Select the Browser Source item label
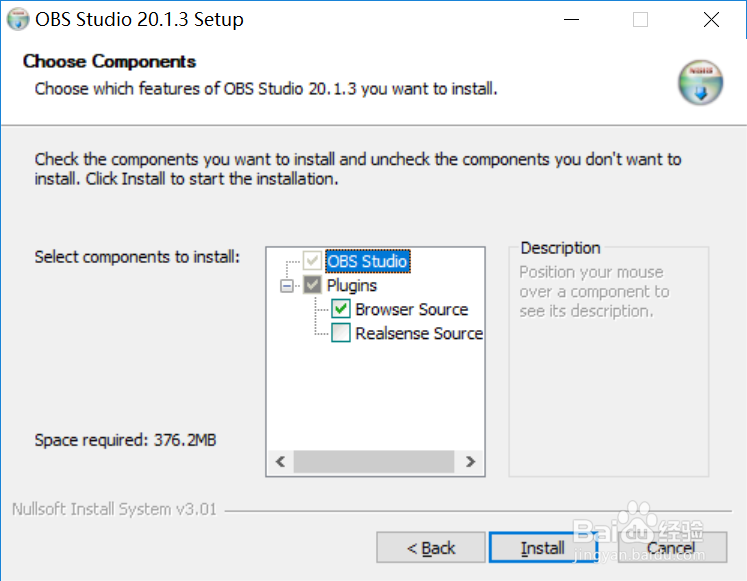This screenshot has width=747, height=581. pyautogui.click(x=411, y=310)
